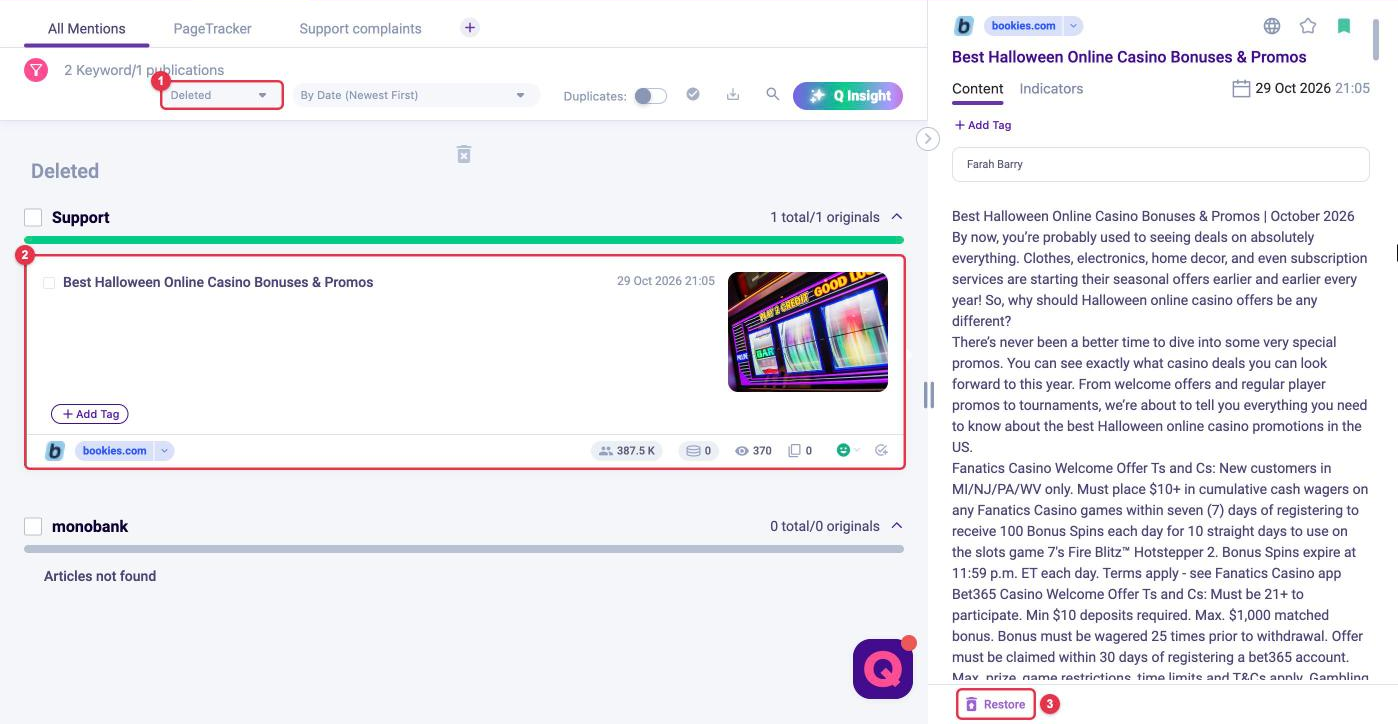Click the Farah Barry author field
The width and height of the screenshot is (1398, 724).
click(1160, 164)
